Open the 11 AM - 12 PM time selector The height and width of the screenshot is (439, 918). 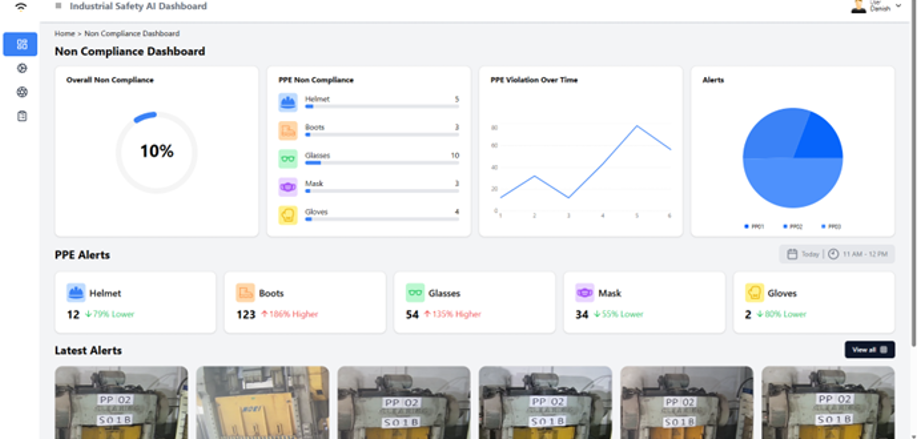860,254
